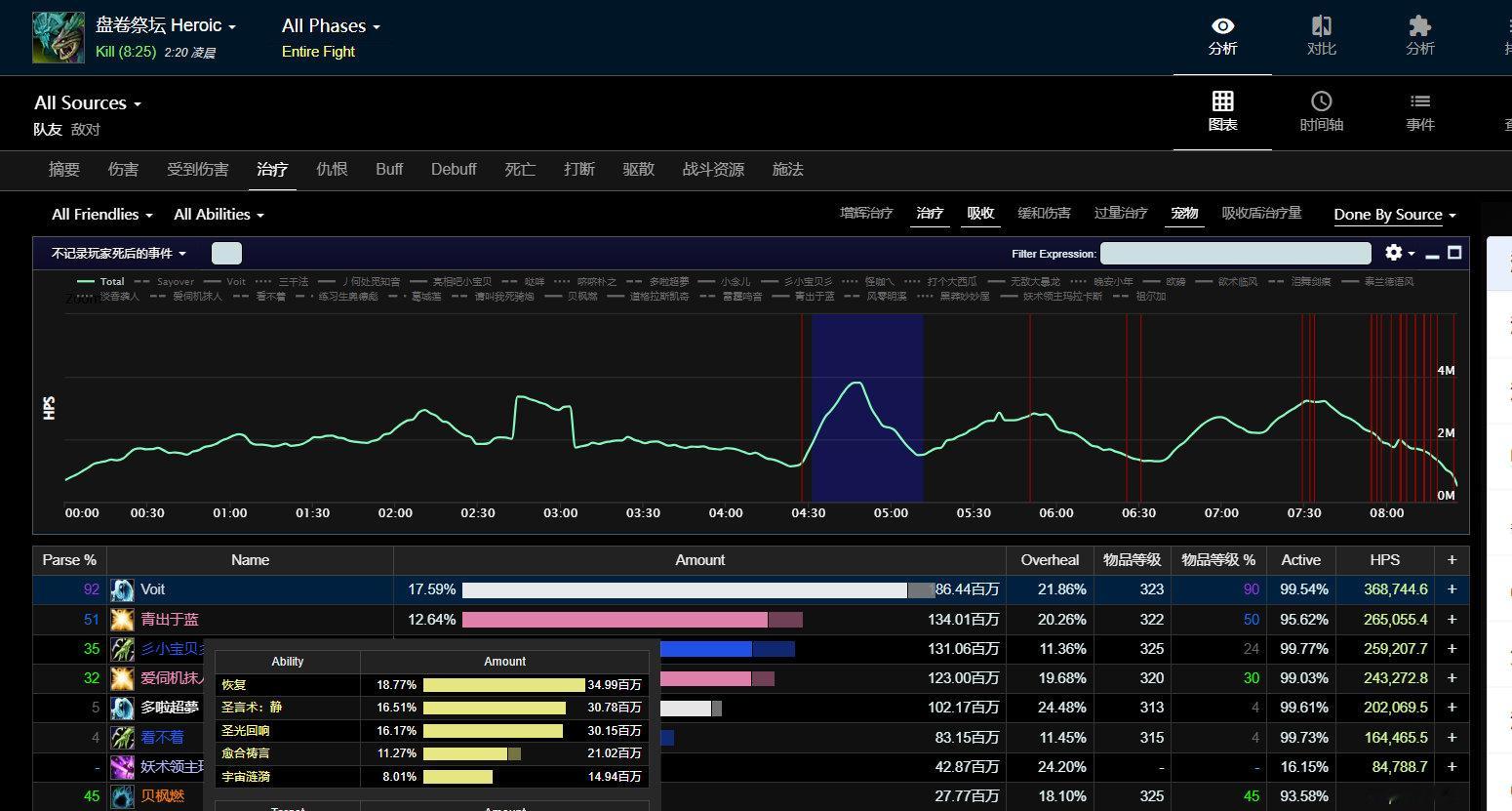1512x811 pixels.
Task: Click the class icon in the parse 35 row
Action: (x=122, y=649)
